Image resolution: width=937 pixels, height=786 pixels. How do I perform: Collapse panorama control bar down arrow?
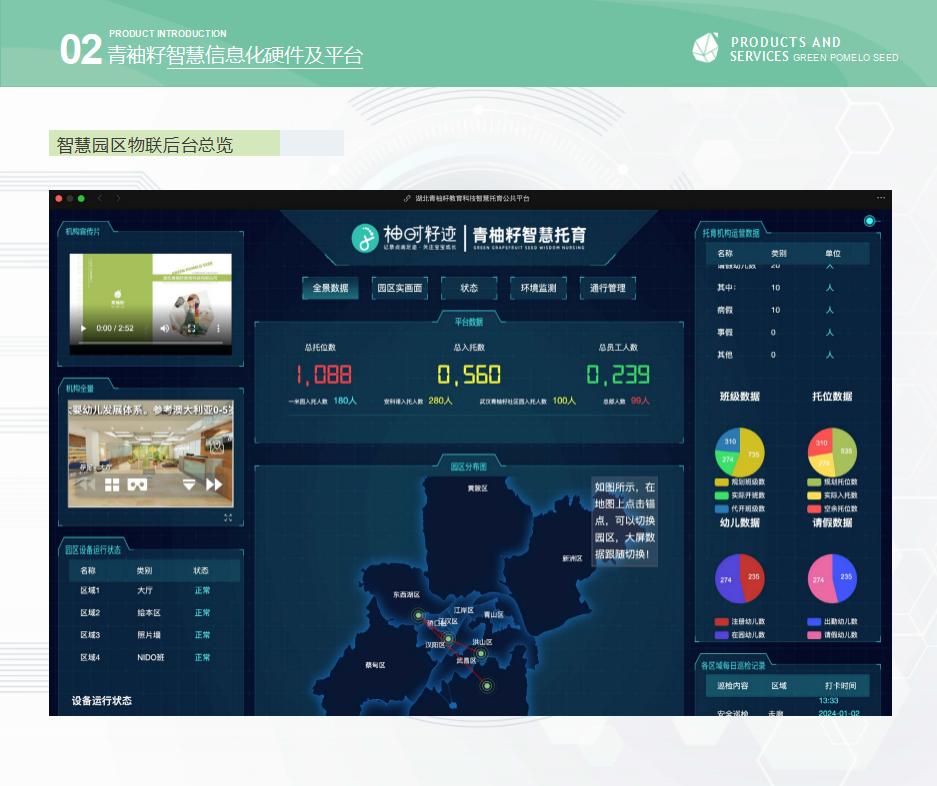coord(188,485)
